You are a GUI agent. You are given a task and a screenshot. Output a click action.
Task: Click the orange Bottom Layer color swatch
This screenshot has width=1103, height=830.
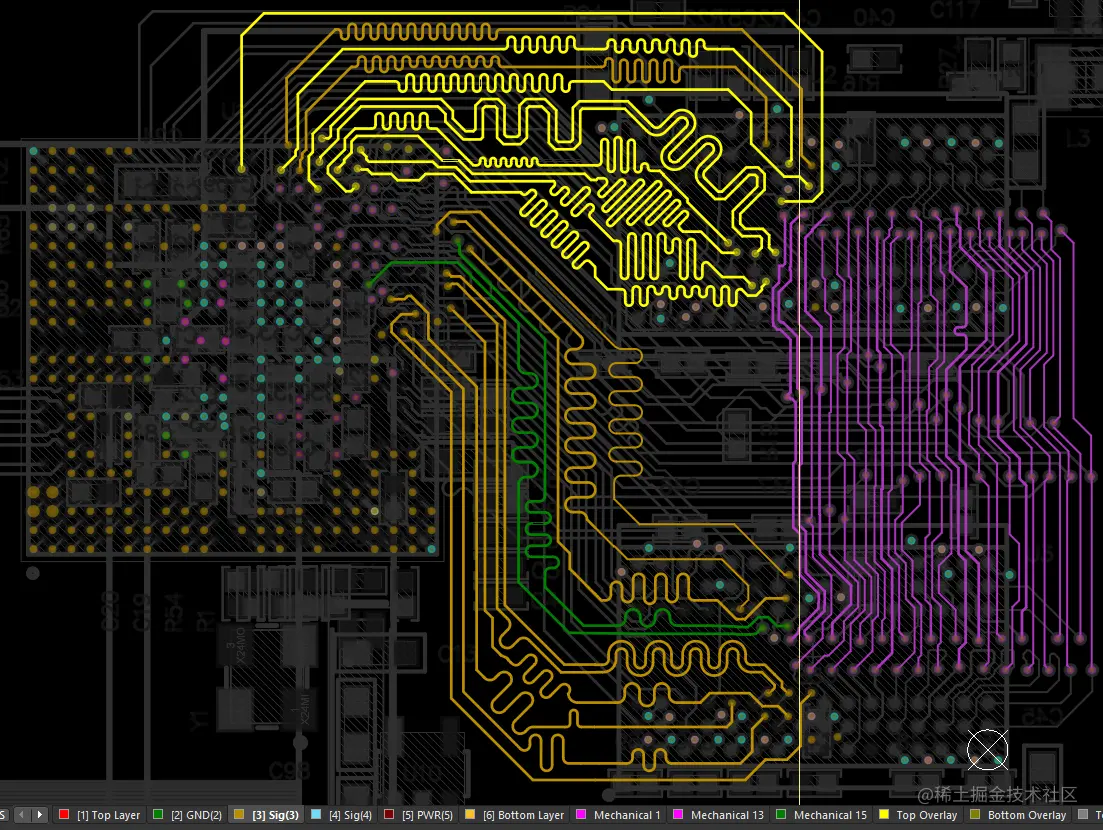470,815
